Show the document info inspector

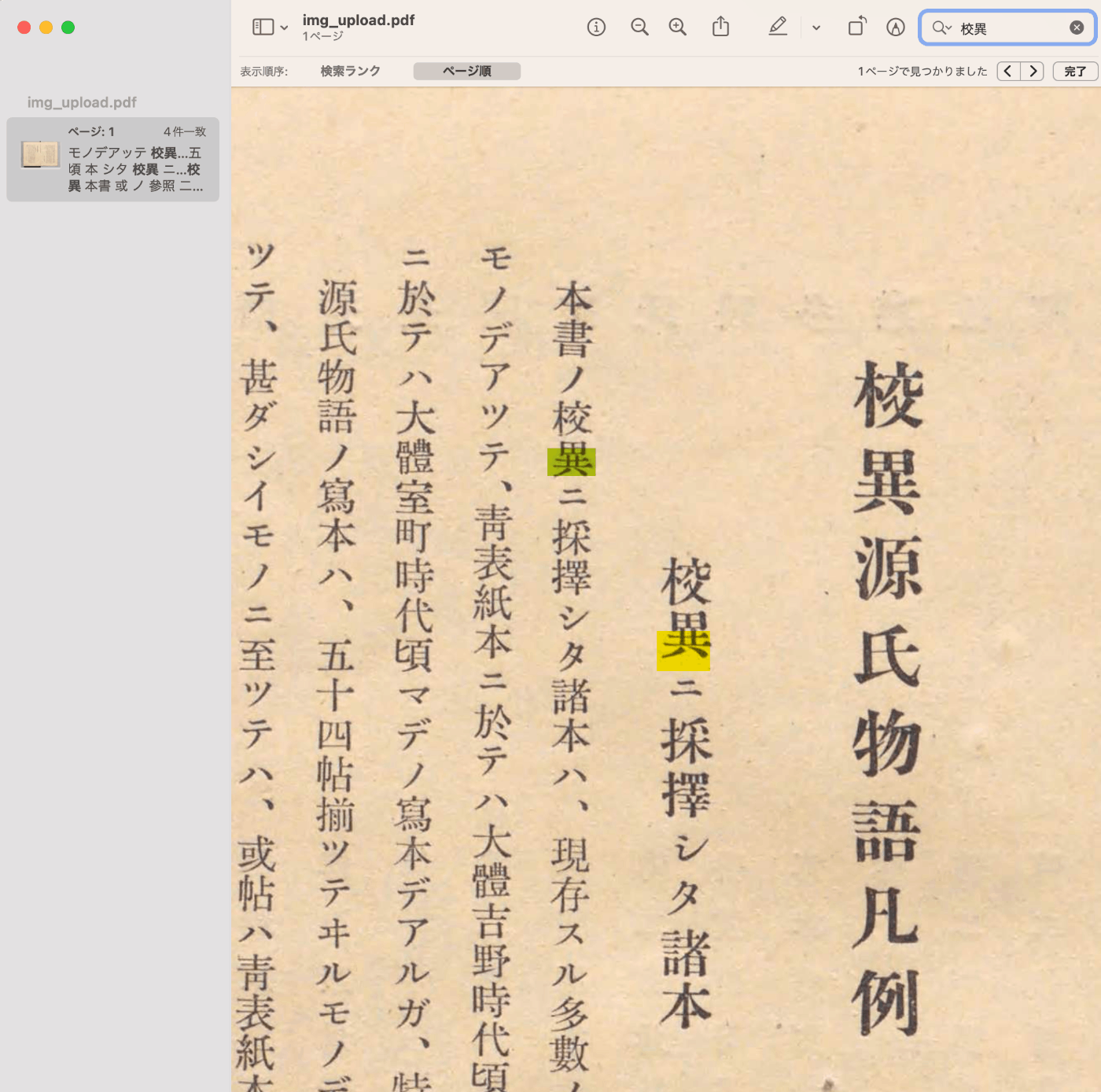click(596, 28)
